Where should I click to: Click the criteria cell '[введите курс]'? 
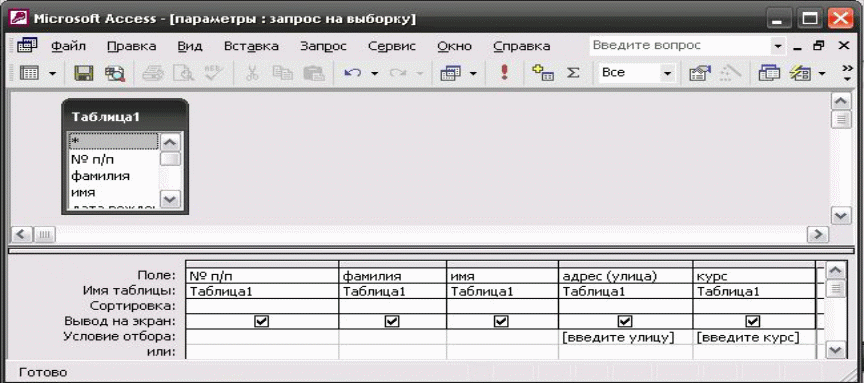(x=754, y=337)
